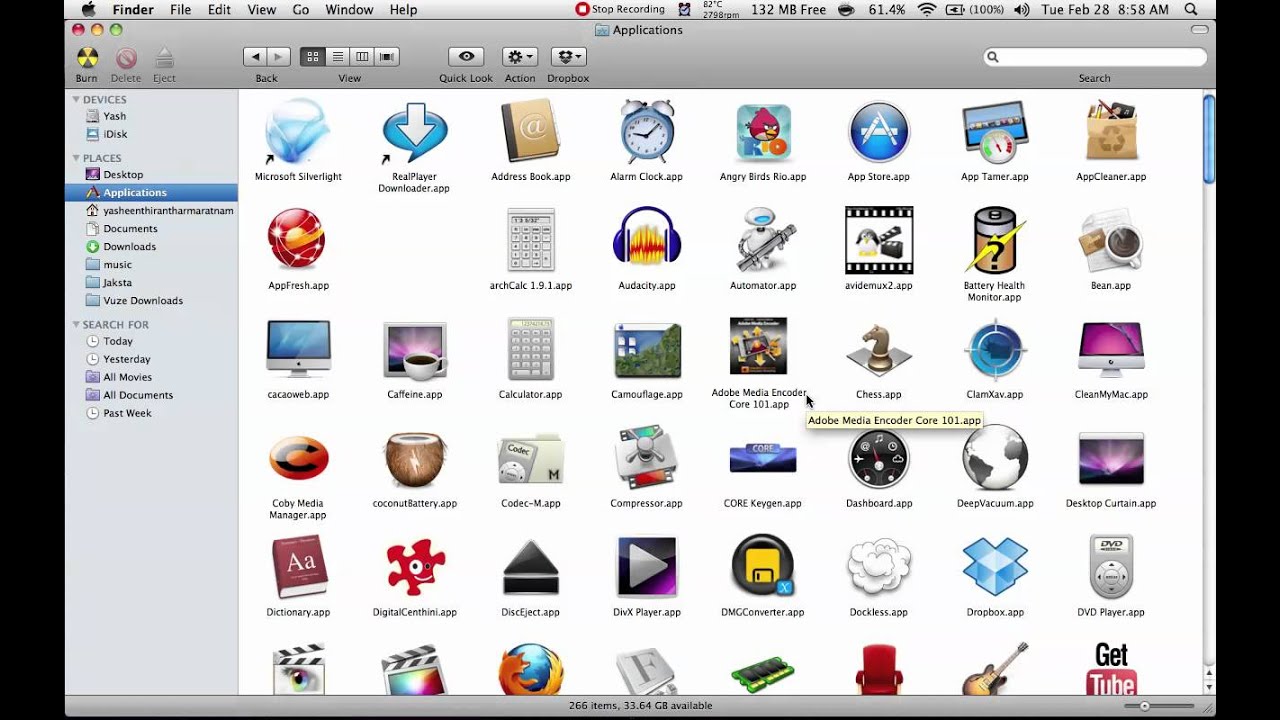This screenshot has height=720, width=1280.
Task: Collapse the PLACES sidebar section
Action: (76, 158)
